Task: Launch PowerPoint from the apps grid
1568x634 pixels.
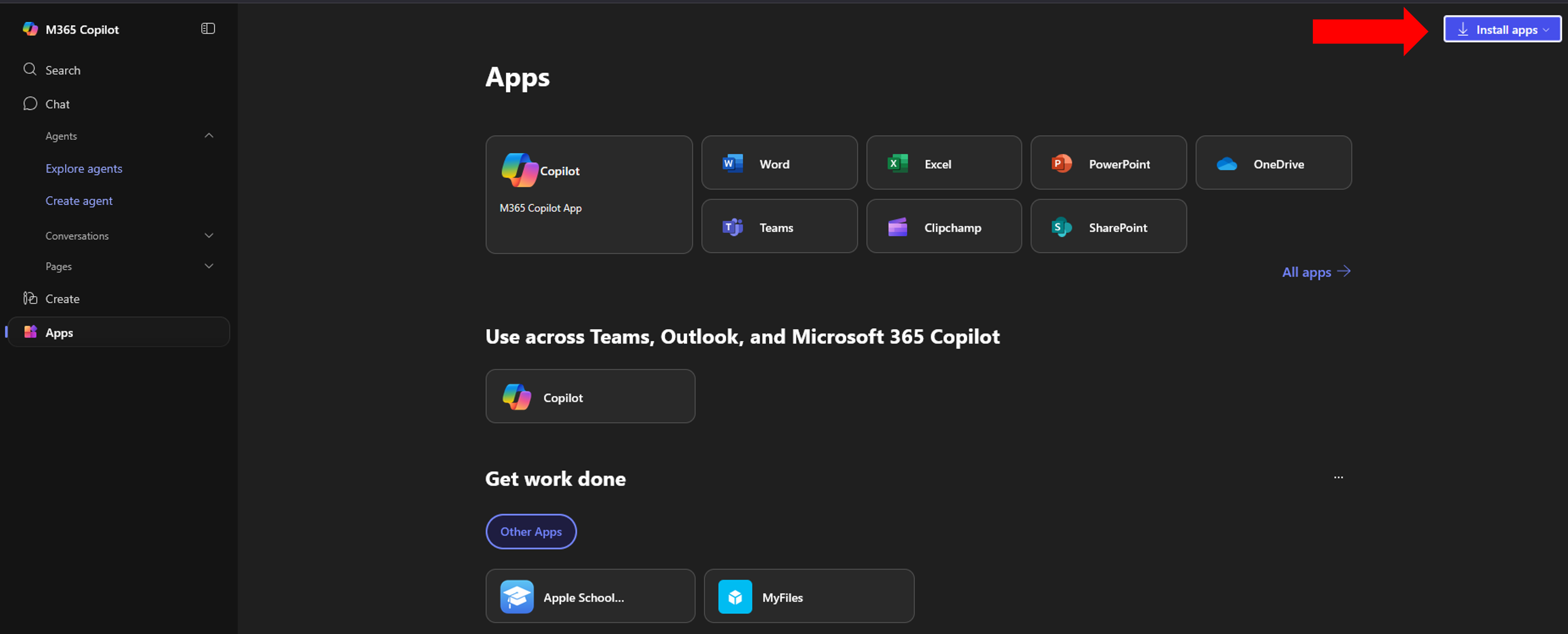Action: (1108, 163)
